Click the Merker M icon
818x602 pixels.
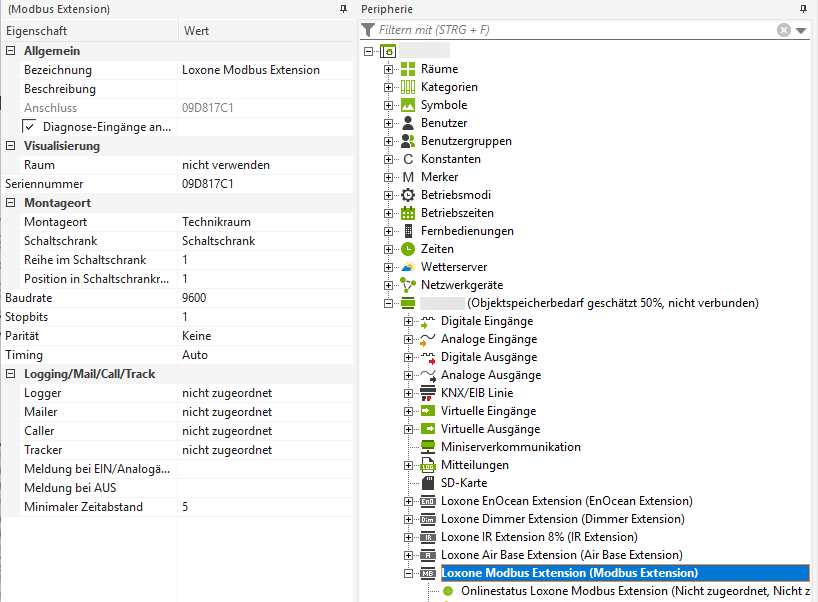tap(408, 177)
